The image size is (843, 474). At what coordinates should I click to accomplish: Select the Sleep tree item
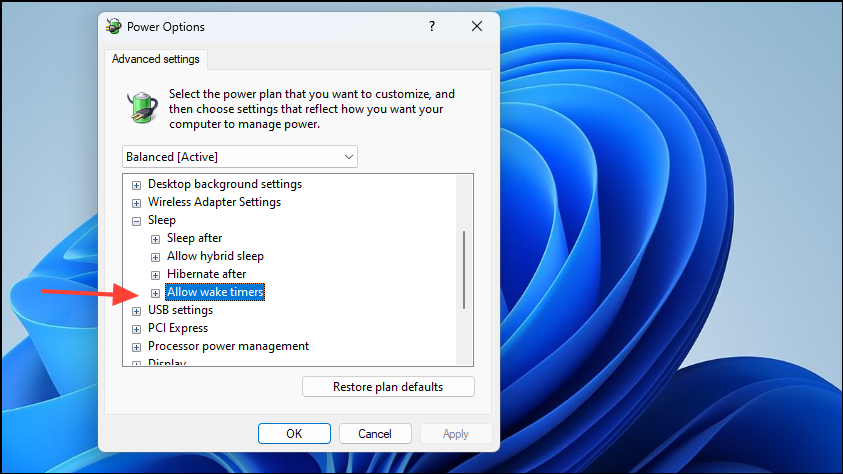(x=162, y=220)
